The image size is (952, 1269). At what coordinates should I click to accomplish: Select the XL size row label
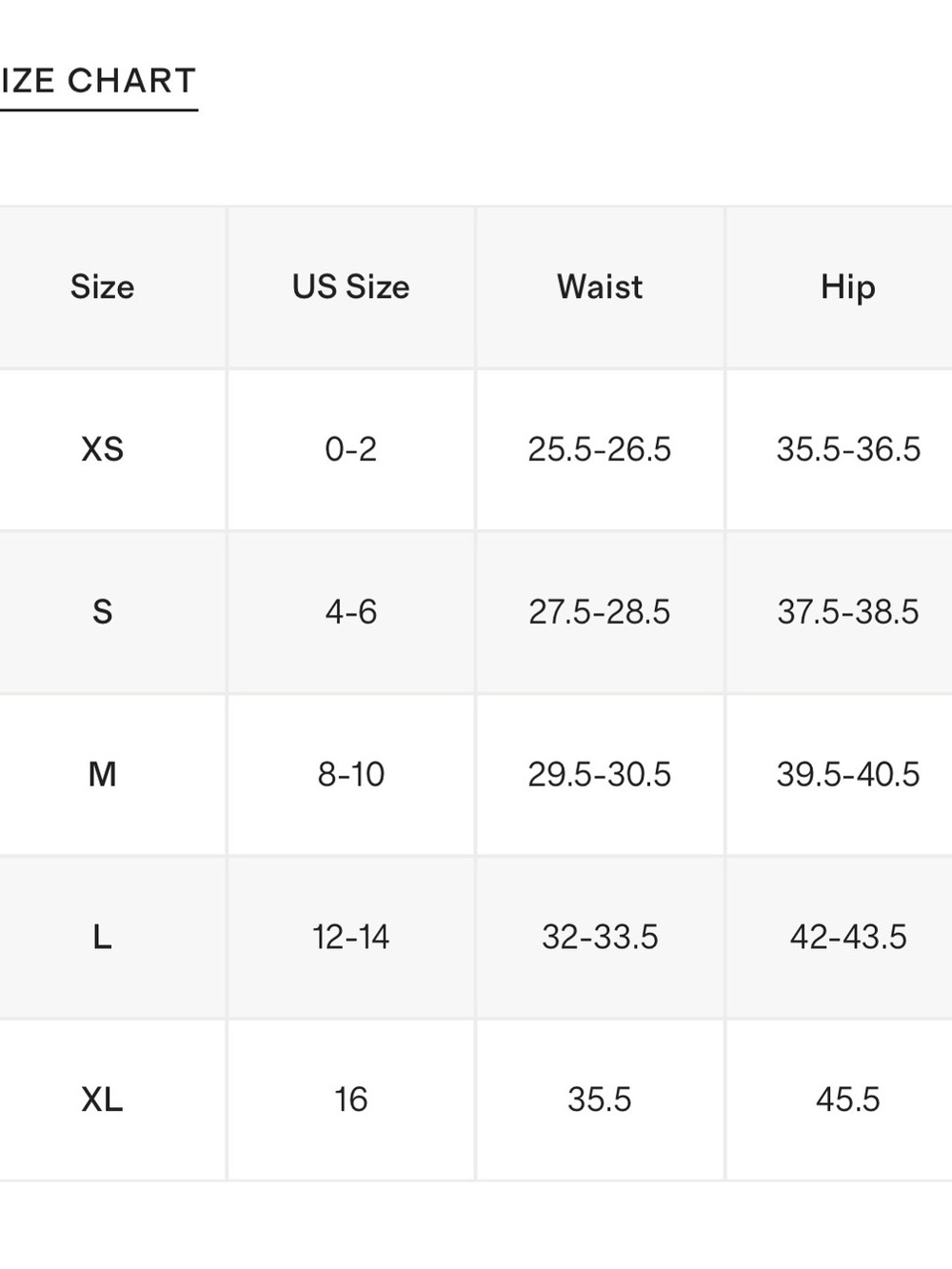coord(102,1100)
